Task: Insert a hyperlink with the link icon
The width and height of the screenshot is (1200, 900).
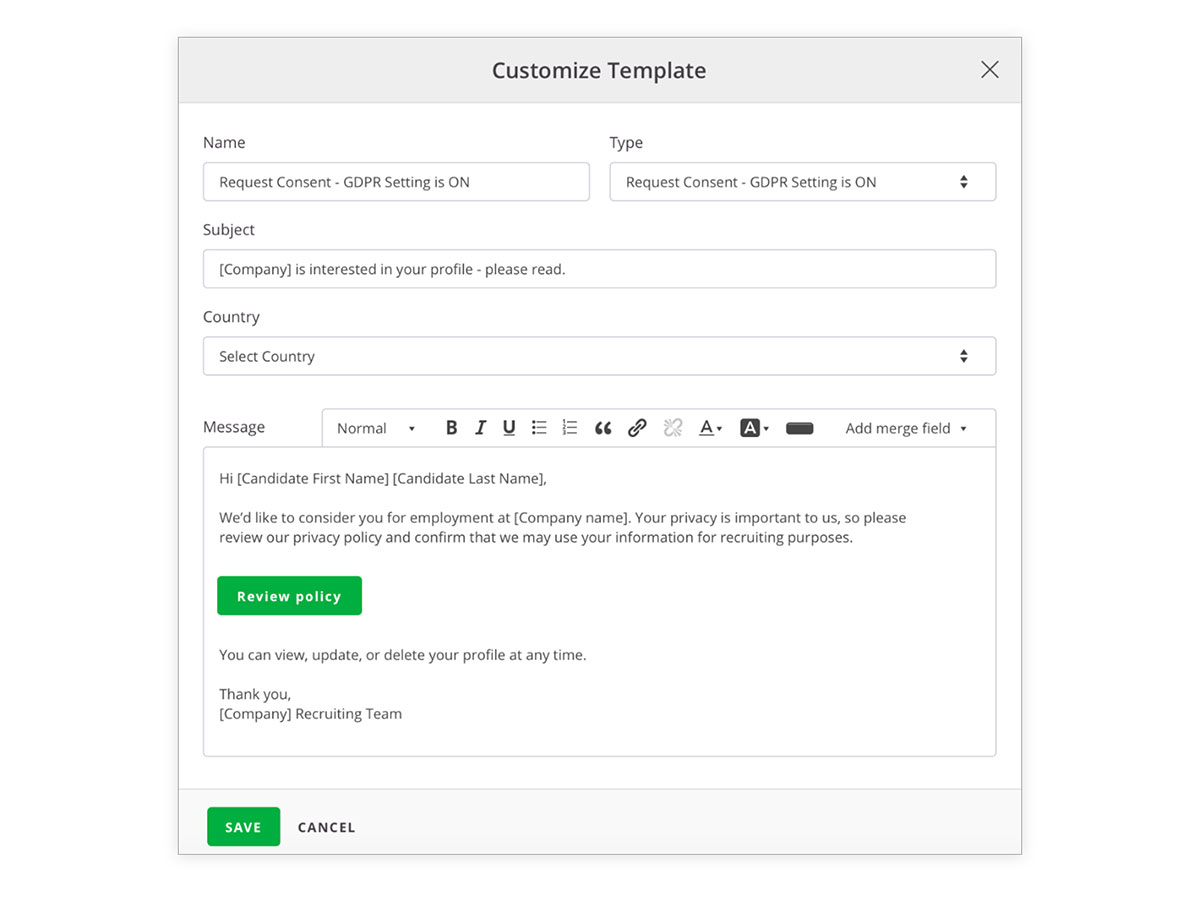Action: [x=637, y=428]
